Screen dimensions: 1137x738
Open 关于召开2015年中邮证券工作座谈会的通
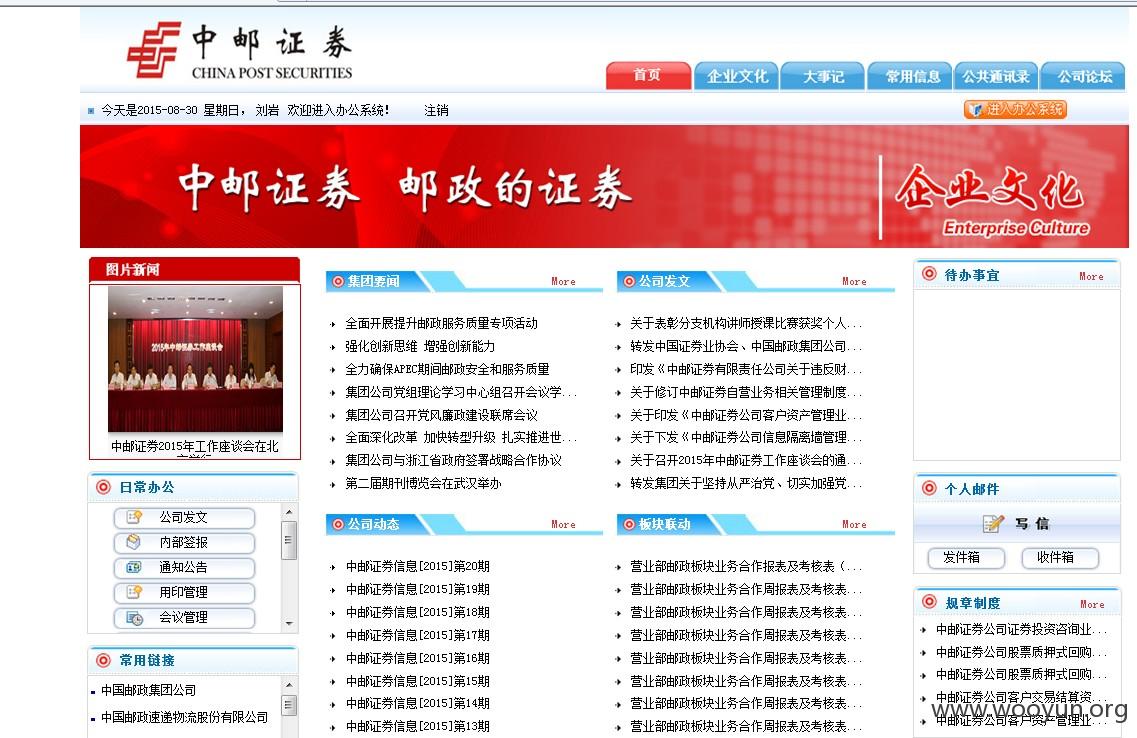click(745, 460)
